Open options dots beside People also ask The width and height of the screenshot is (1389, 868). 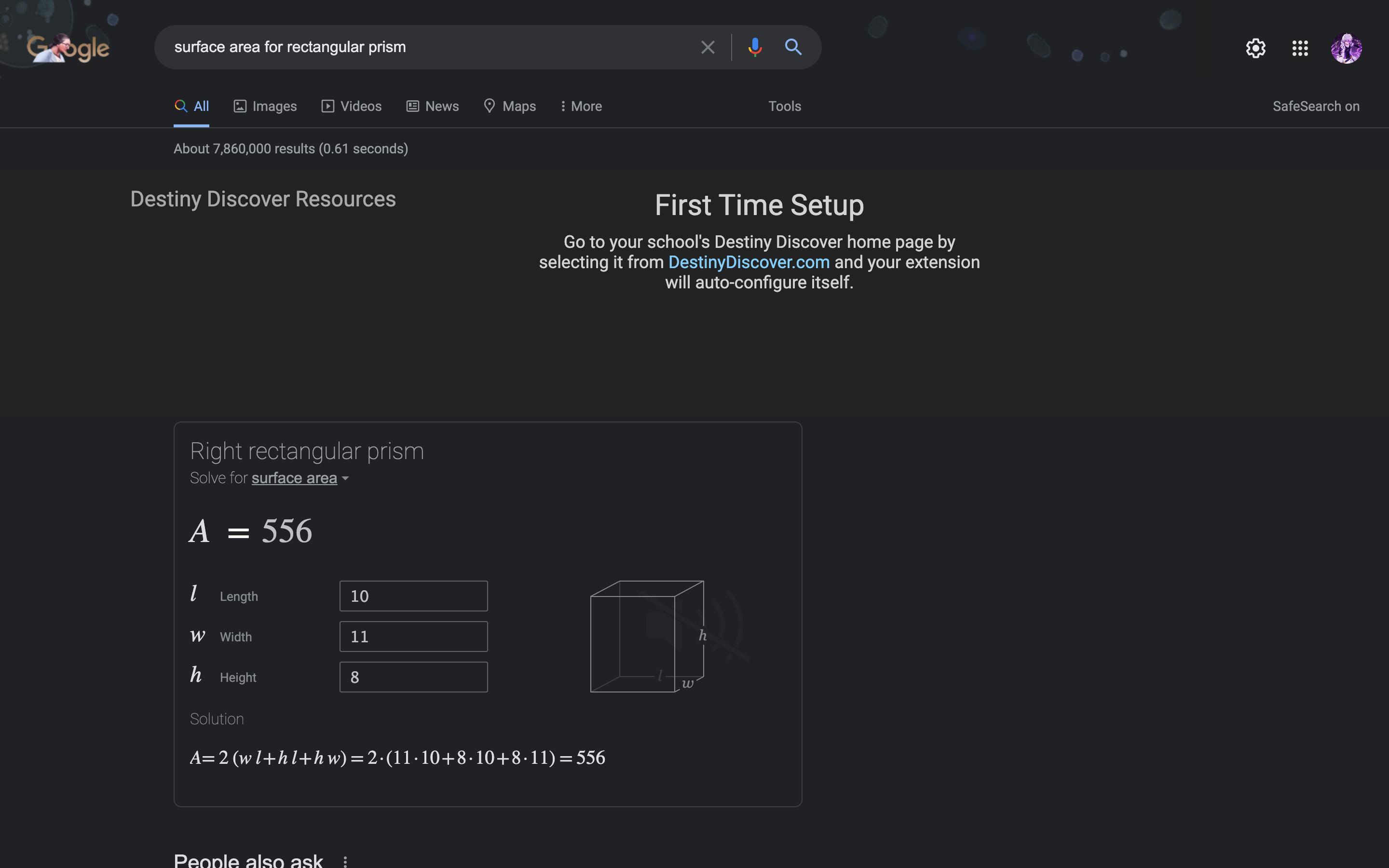[x=345, y=861]
